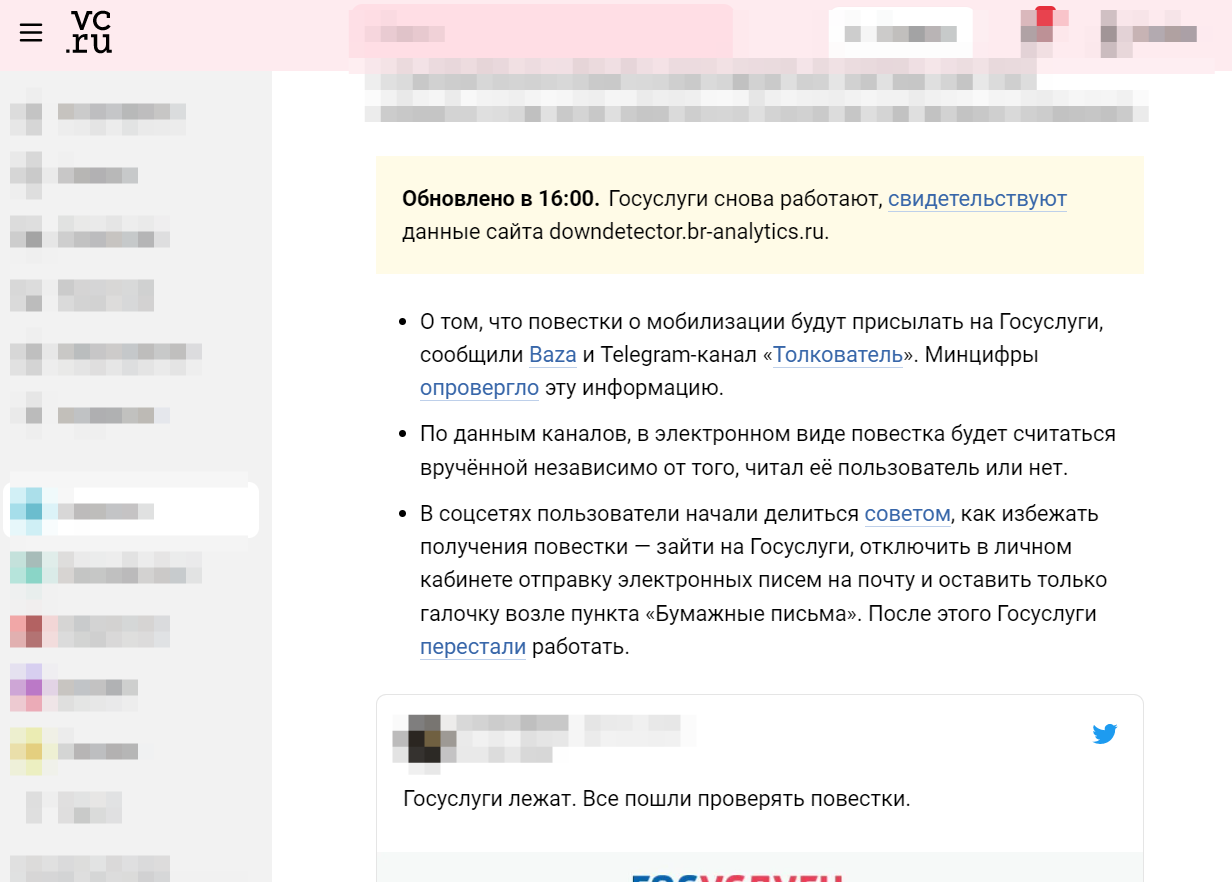This screenshot has height=882, width=1232.
Task: Click the «Минцифры» word in the first bullet
Action: pos(981,354)
